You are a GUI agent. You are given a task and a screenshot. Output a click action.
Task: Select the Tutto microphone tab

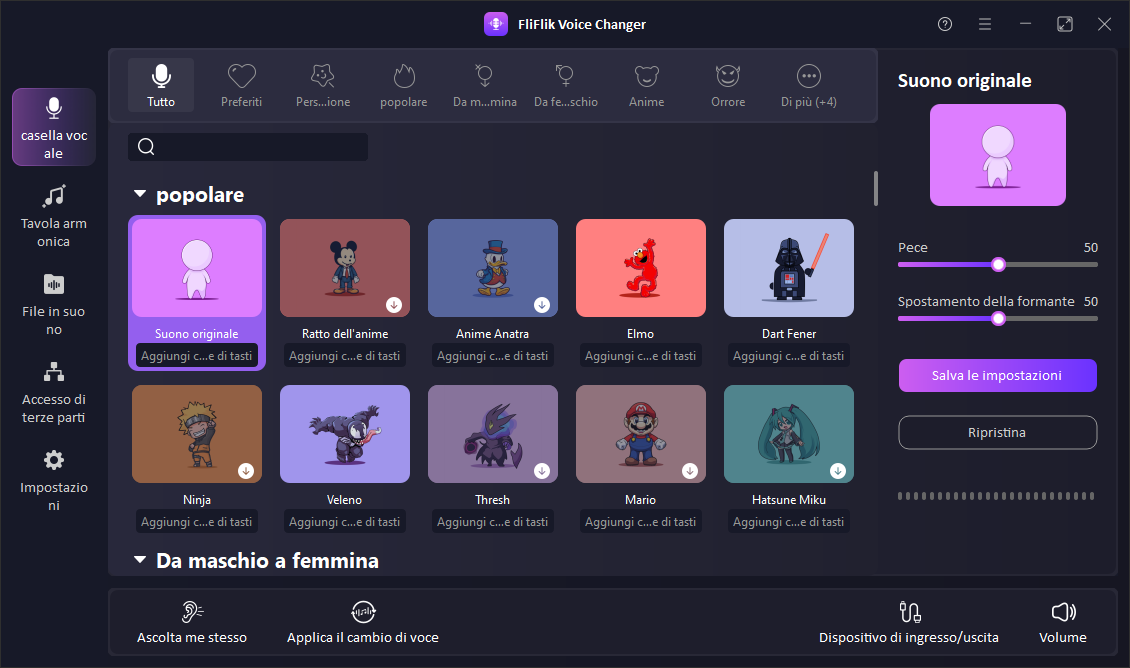coord(161,85)
